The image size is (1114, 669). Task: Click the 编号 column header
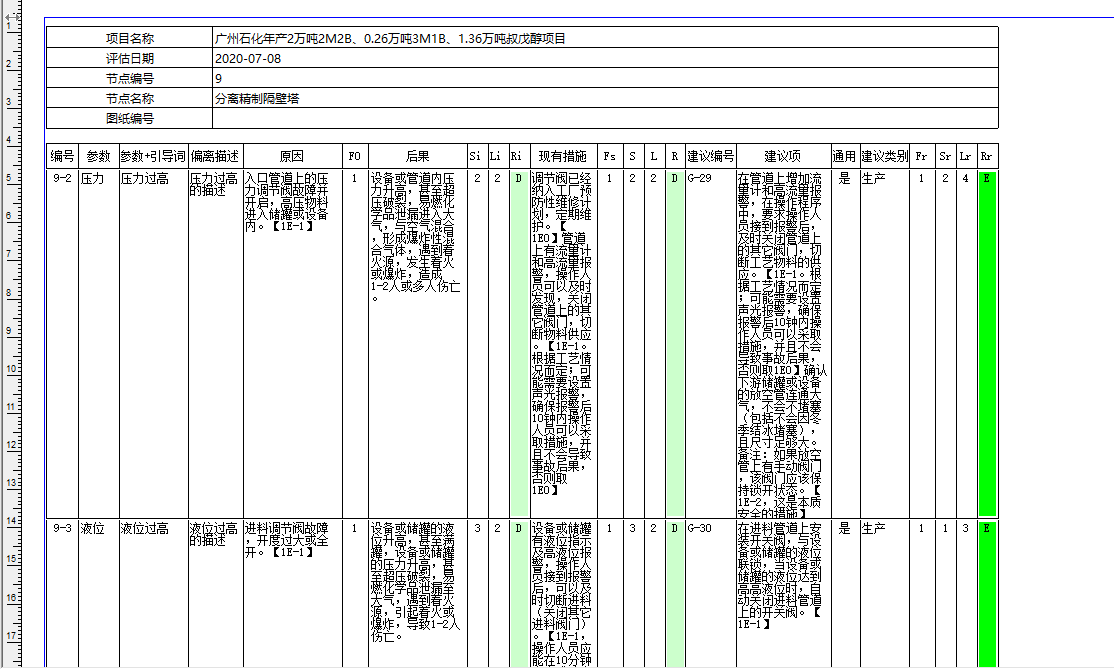63,156
